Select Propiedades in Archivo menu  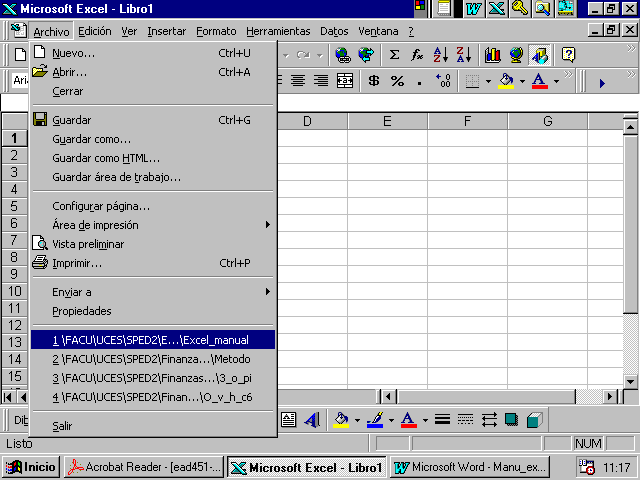tap(153, 311)
